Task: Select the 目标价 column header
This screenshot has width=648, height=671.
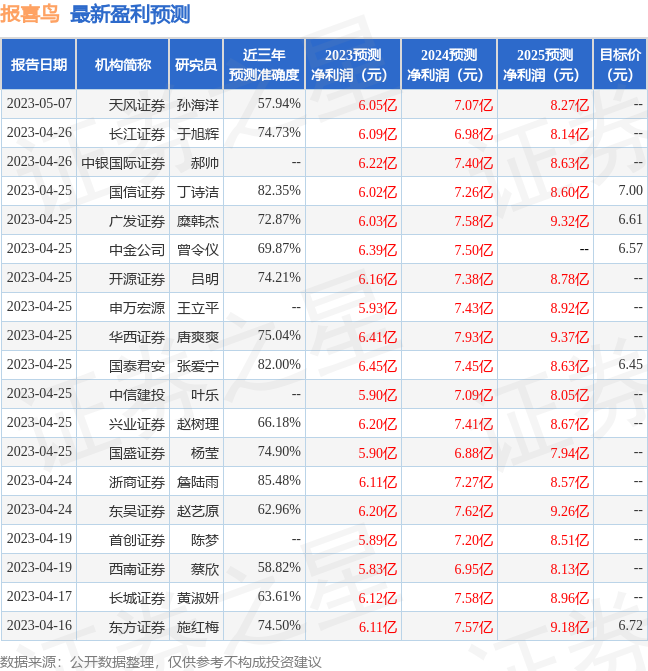Action: pyautogui.click(x=620, y=65)
